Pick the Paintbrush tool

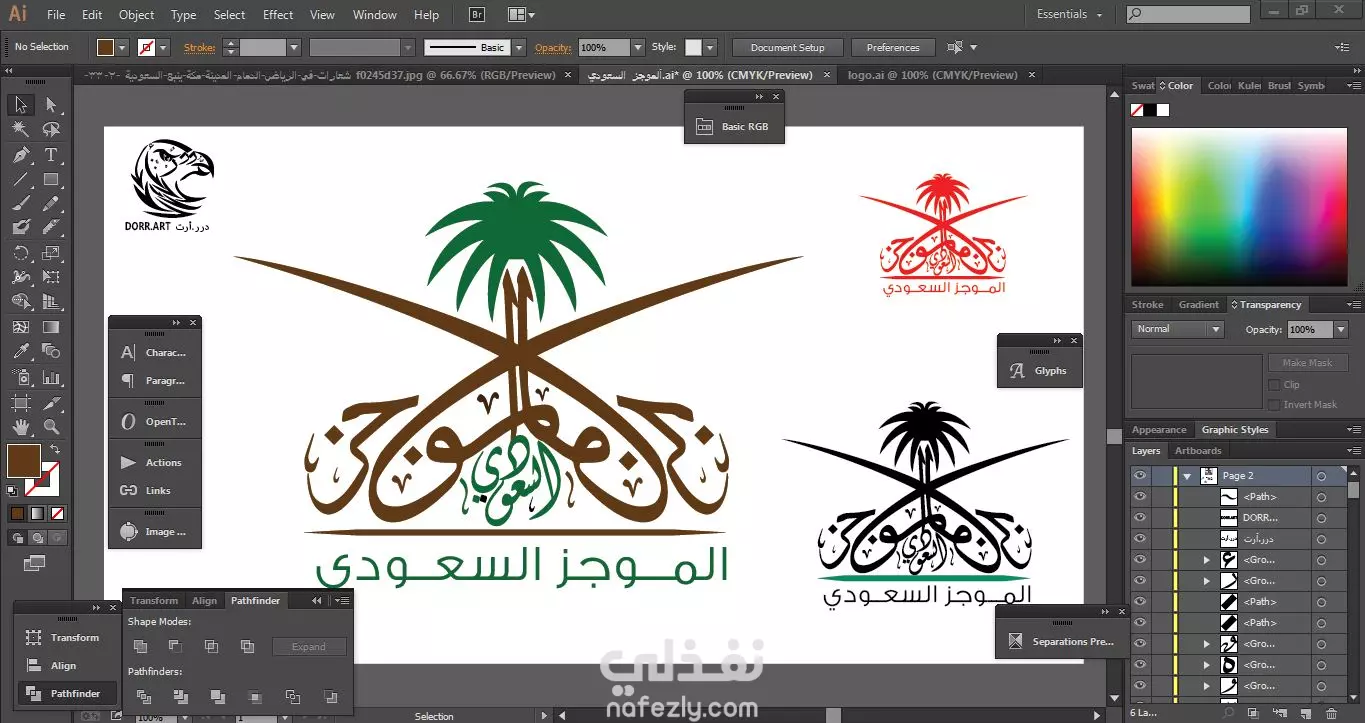coord(21,204)
